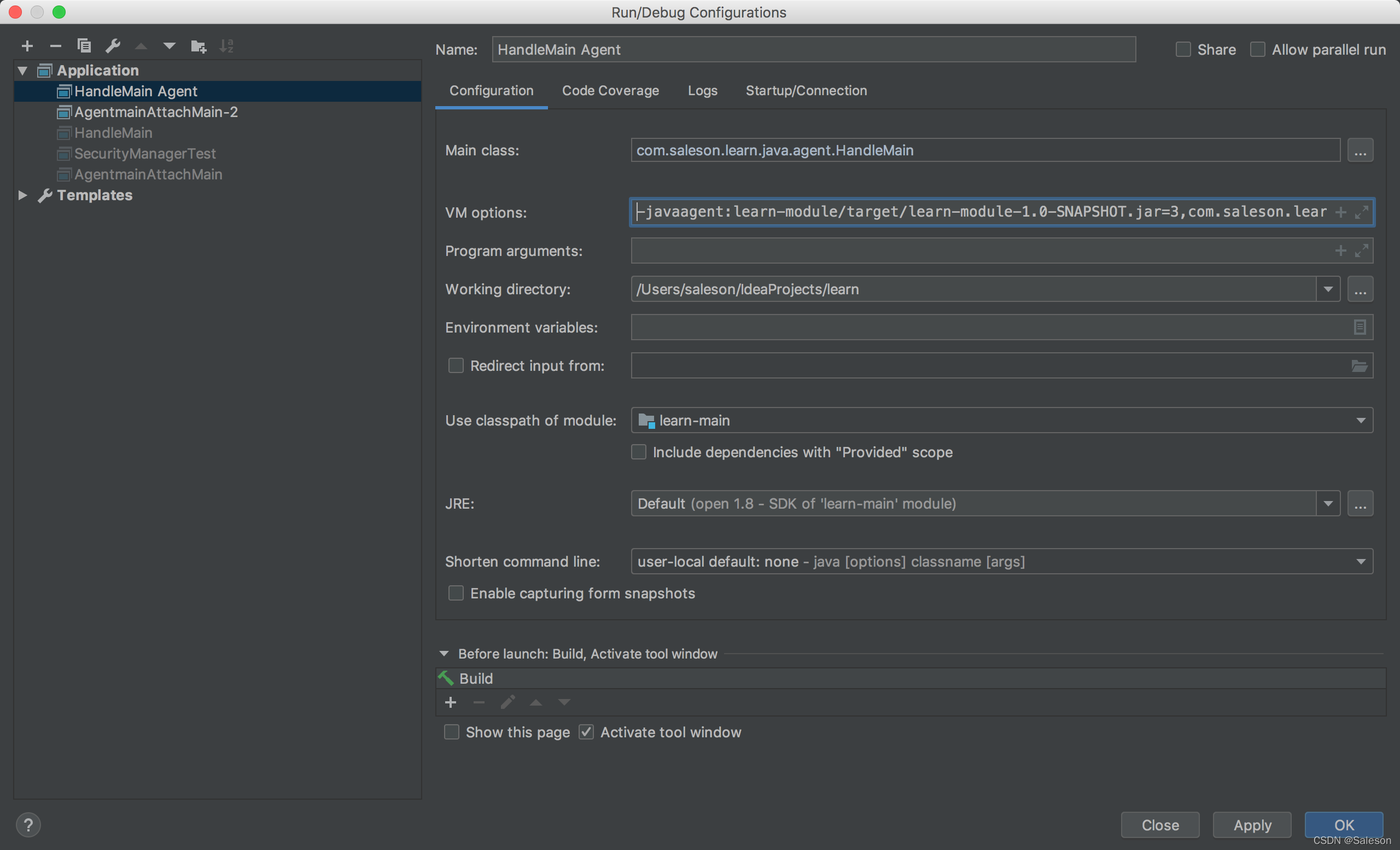Switch to the Code Coverage tab
The image size is (1400, 850).
click(x=611, y=89)
